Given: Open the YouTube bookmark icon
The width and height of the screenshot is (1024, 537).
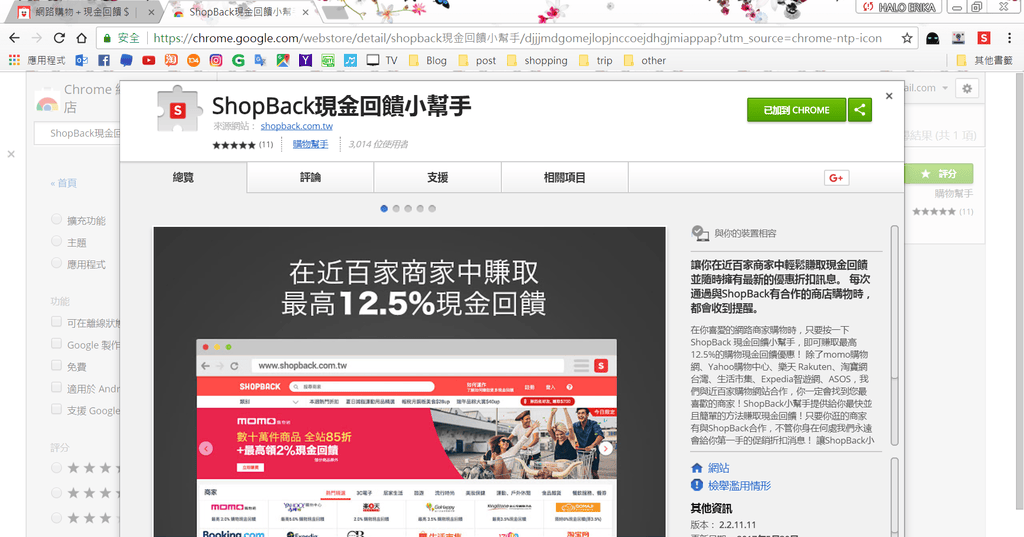Looking at the screenshot, I should click(148, 60).
